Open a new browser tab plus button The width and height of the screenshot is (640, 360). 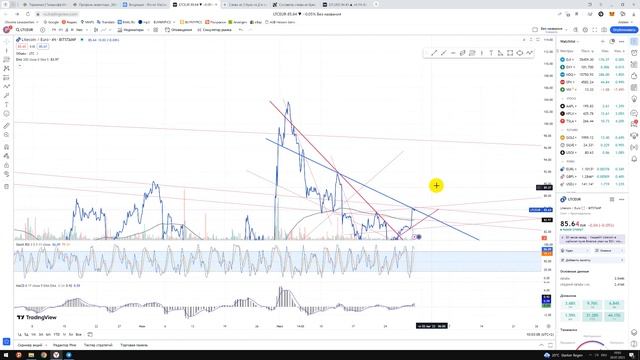376,4
